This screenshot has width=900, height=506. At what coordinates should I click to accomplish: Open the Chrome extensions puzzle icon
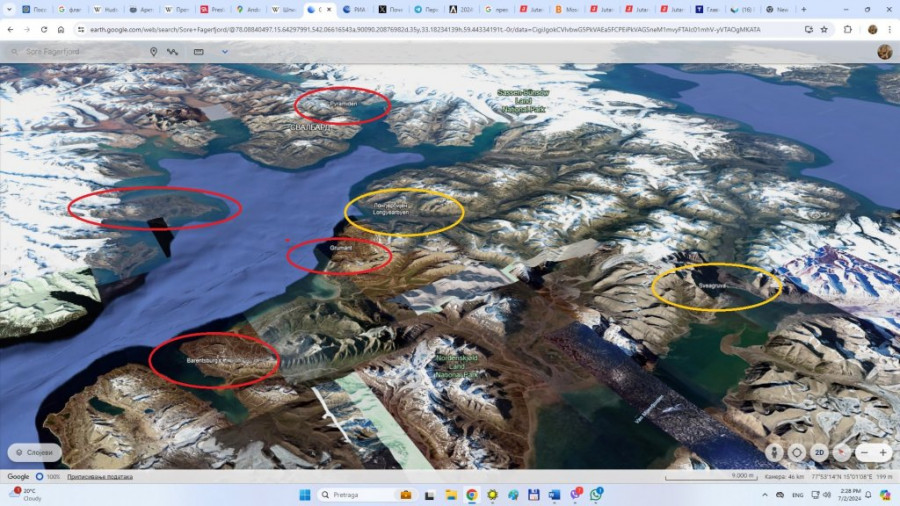tap(848, 29)
